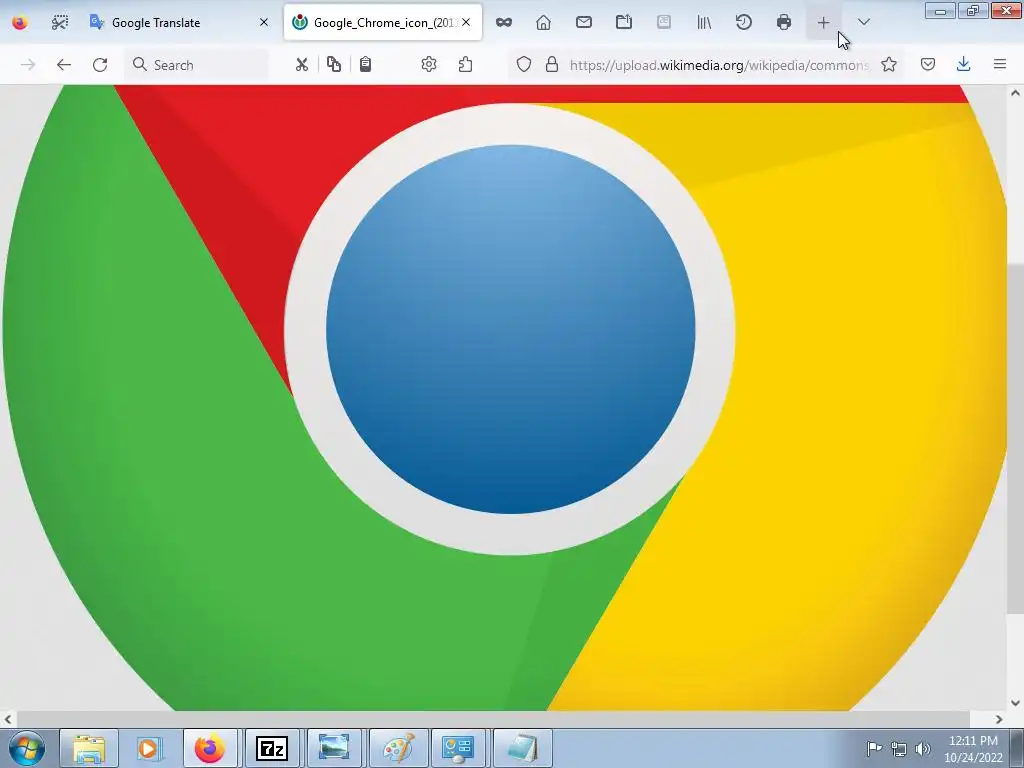Open History clock icon
1024x768 pixels.
(744, 23)
